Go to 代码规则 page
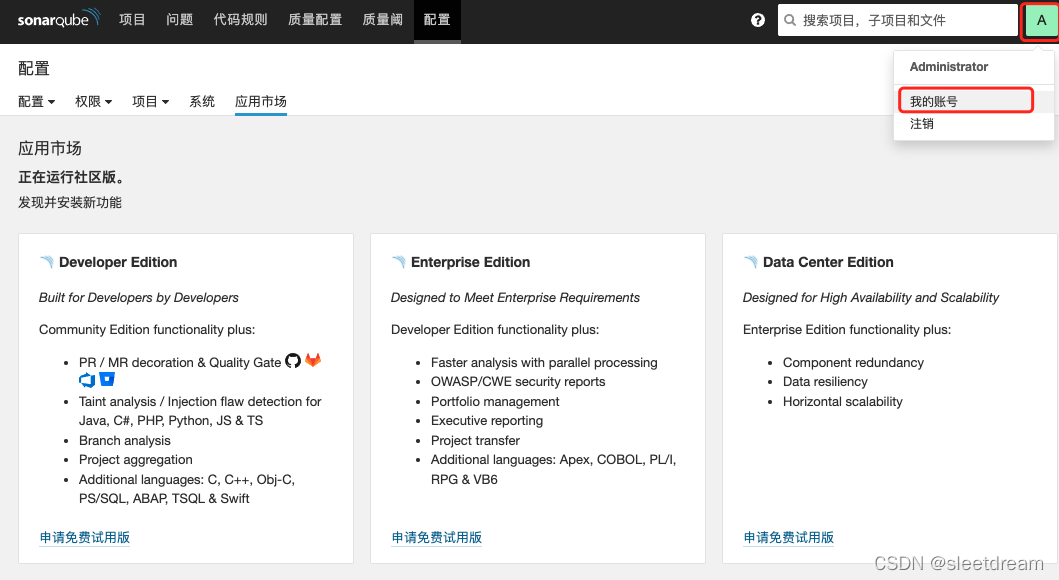 click(x=240, y=20)
